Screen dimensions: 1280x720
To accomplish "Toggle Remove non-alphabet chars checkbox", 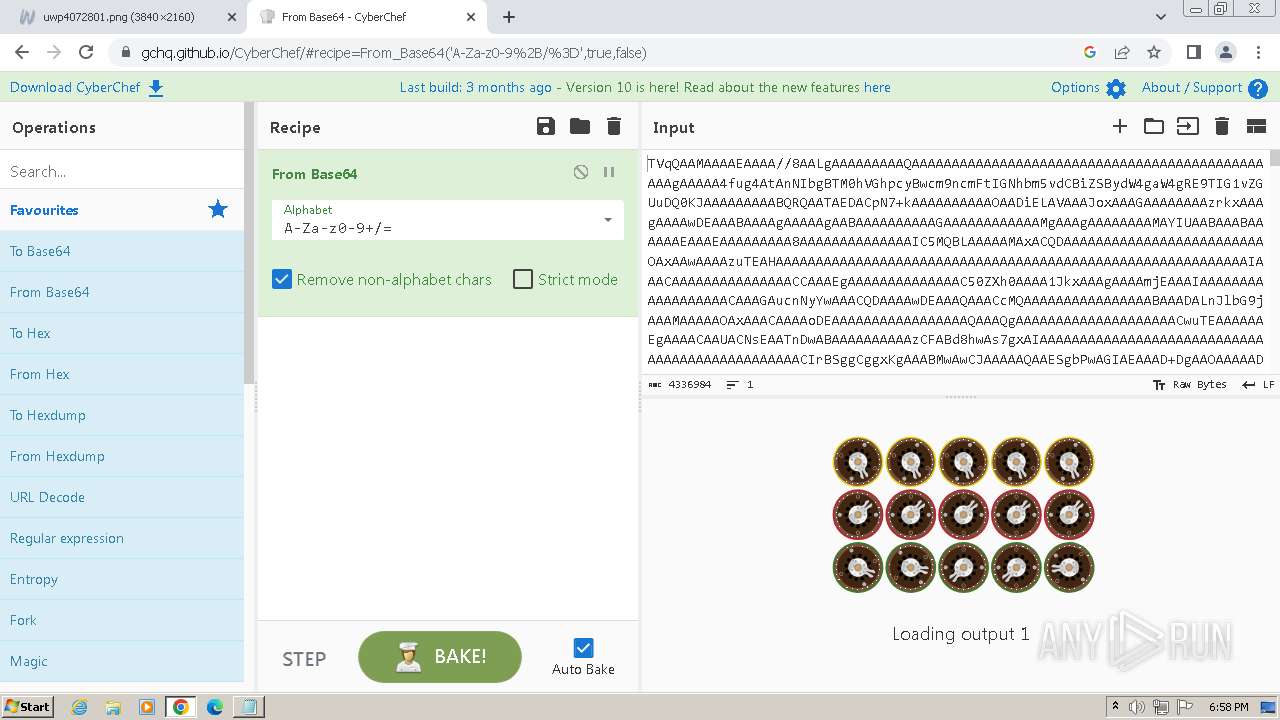I will coord(282,279).
